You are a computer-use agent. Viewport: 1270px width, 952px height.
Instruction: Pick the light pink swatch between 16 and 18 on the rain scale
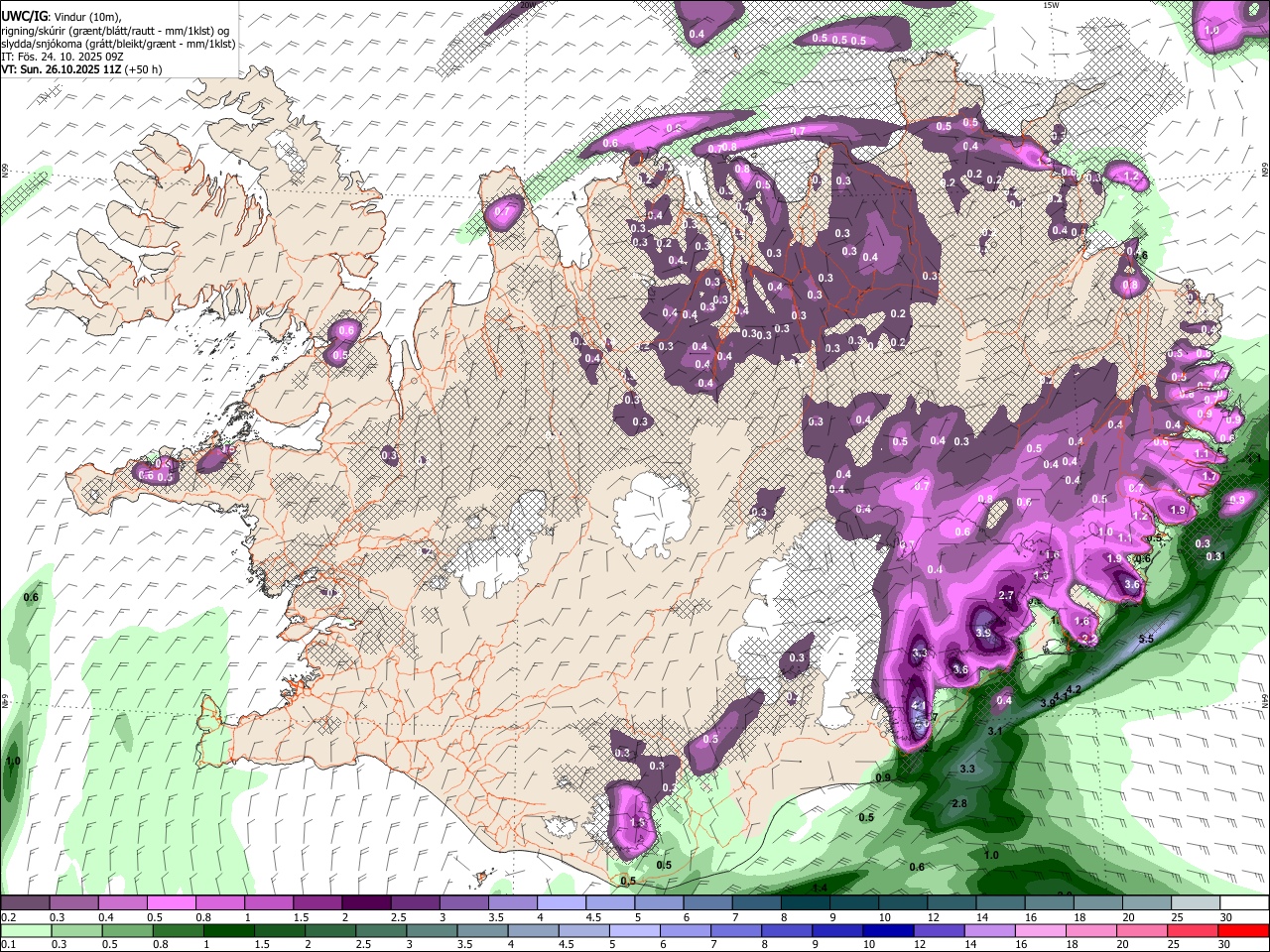coord(1042,930)
